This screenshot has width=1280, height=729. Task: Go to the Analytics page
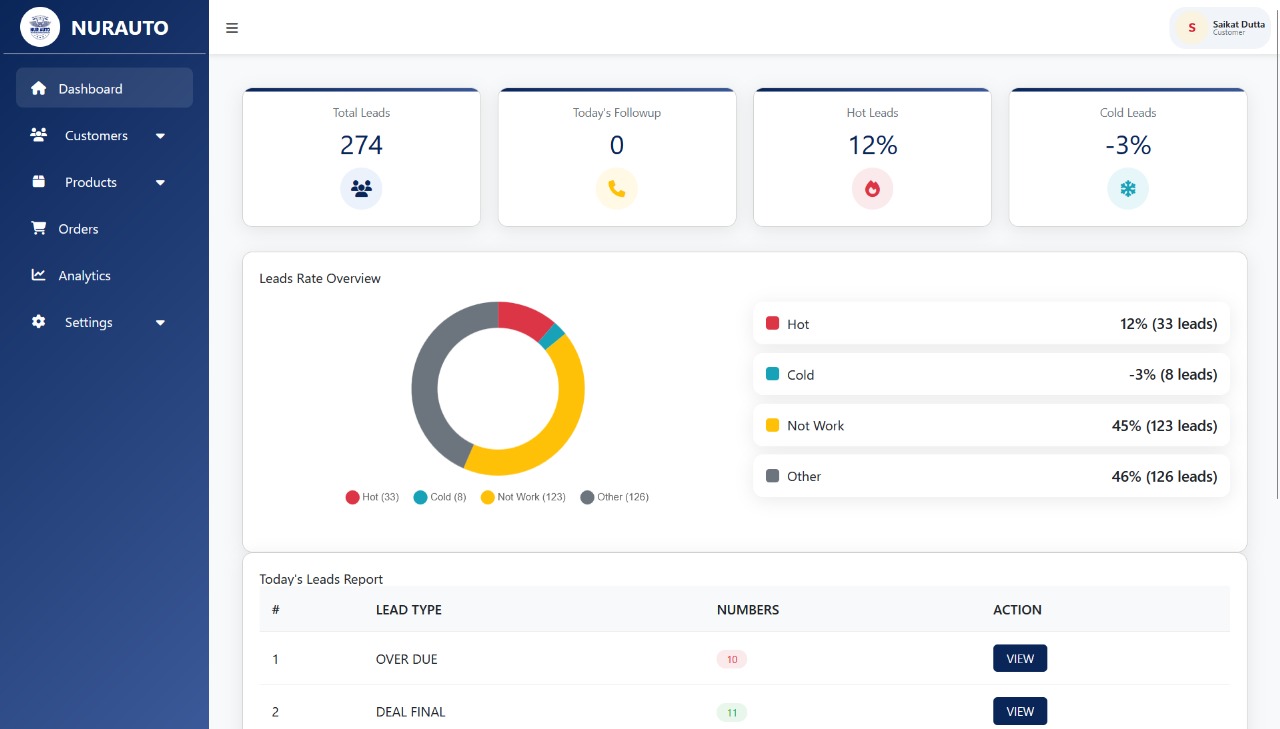[104, 275]
